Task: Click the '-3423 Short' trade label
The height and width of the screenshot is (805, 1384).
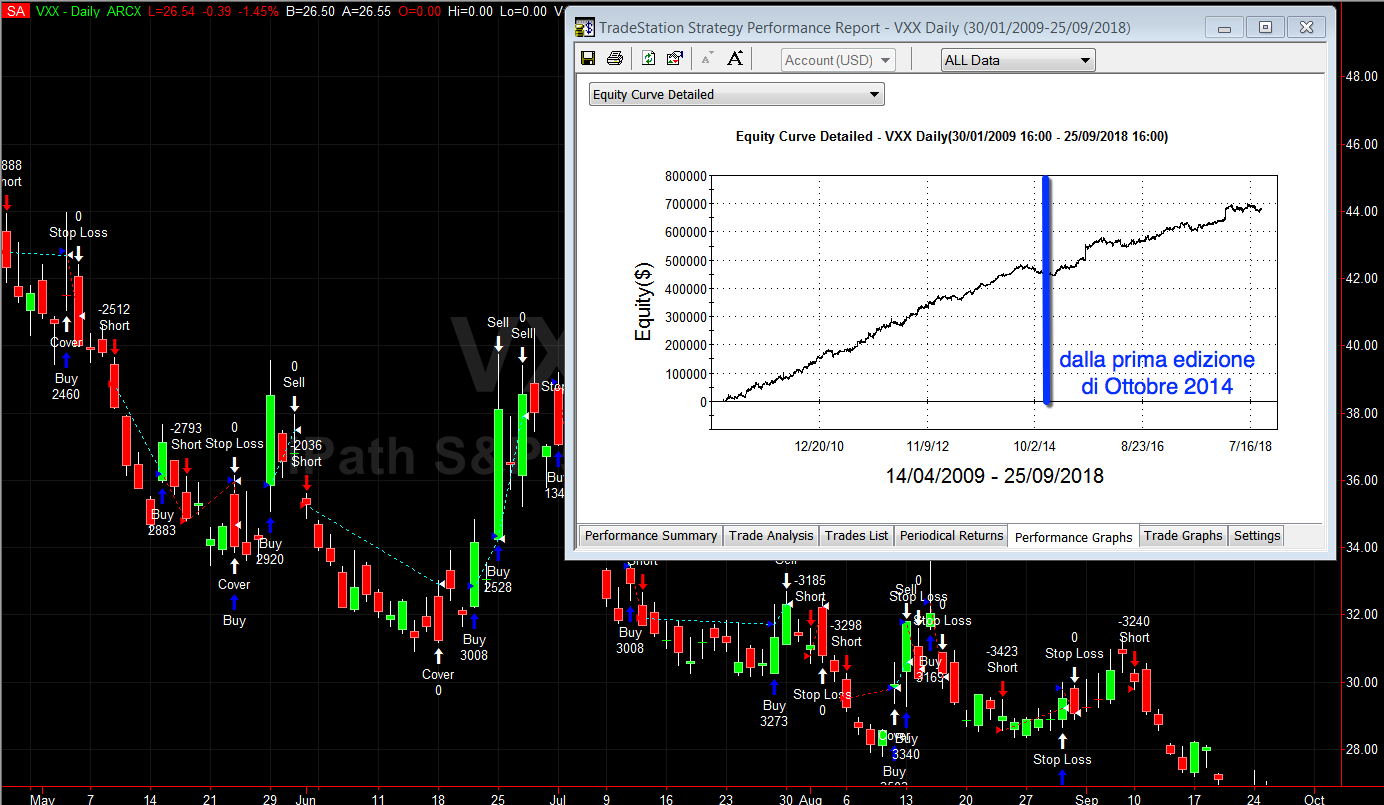Action: click(x=1003, y=660)
